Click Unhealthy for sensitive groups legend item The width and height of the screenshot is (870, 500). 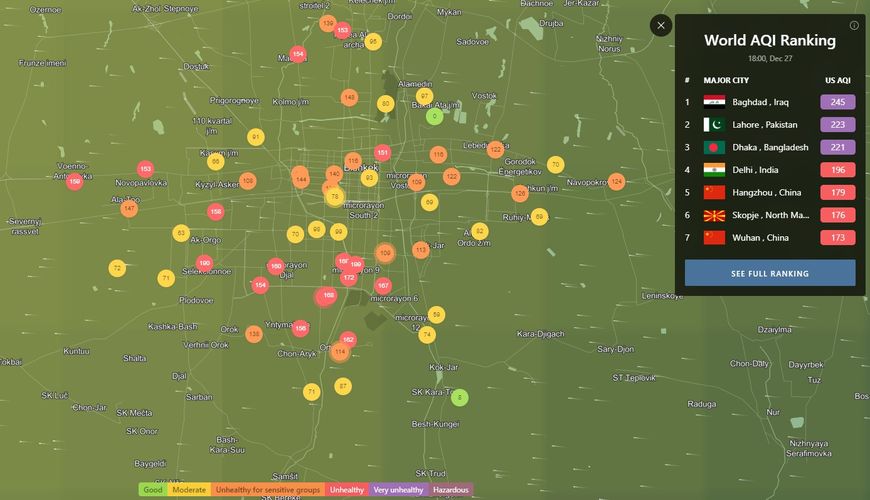(267, 490)
